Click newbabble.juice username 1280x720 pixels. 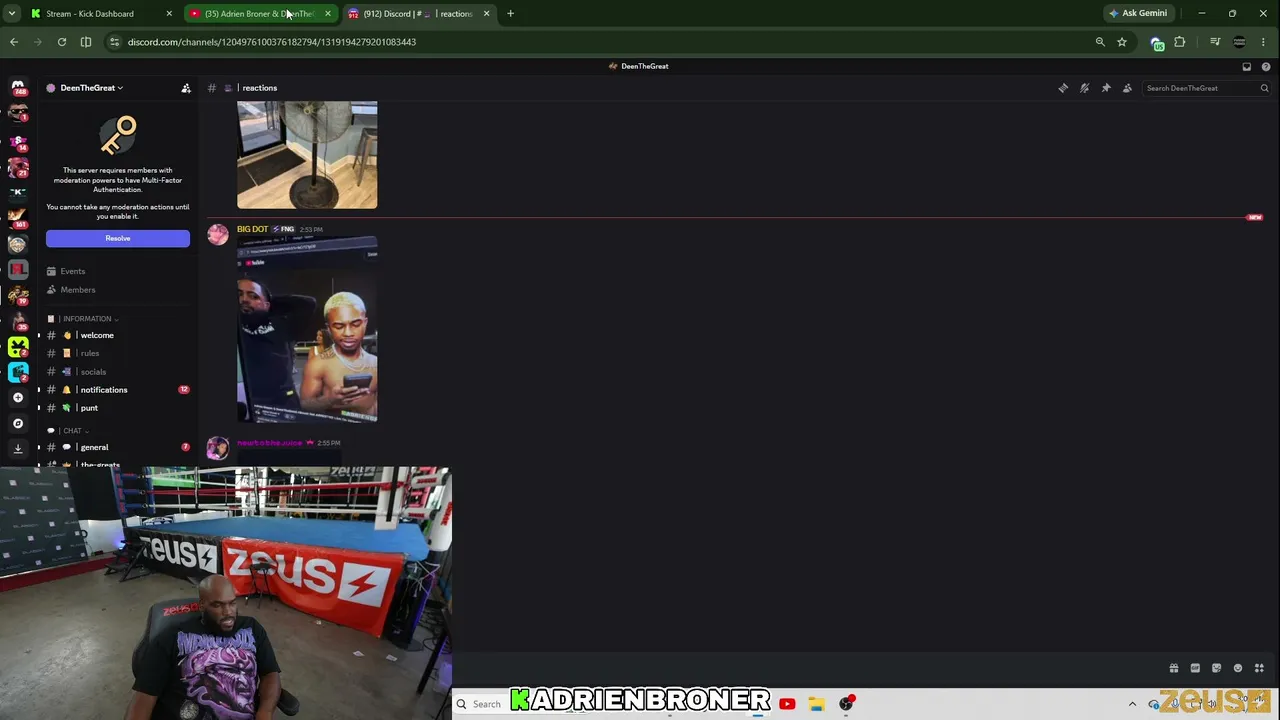pos(270,443)
